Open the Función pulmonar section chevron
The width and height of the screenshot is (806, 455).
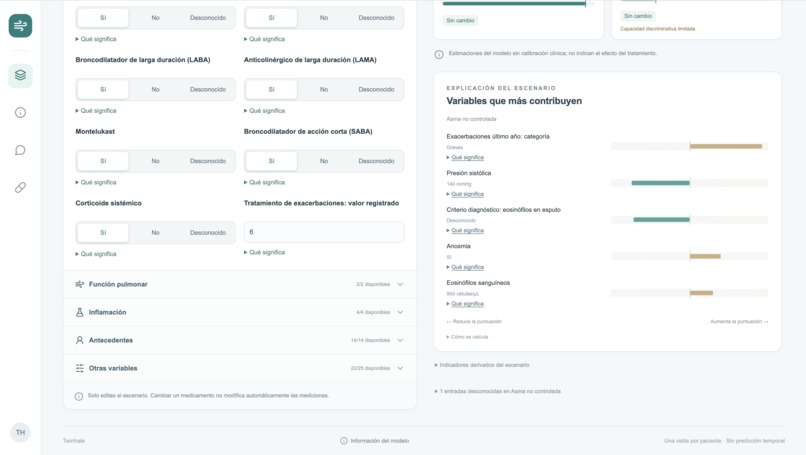click(x=400, y=284)
